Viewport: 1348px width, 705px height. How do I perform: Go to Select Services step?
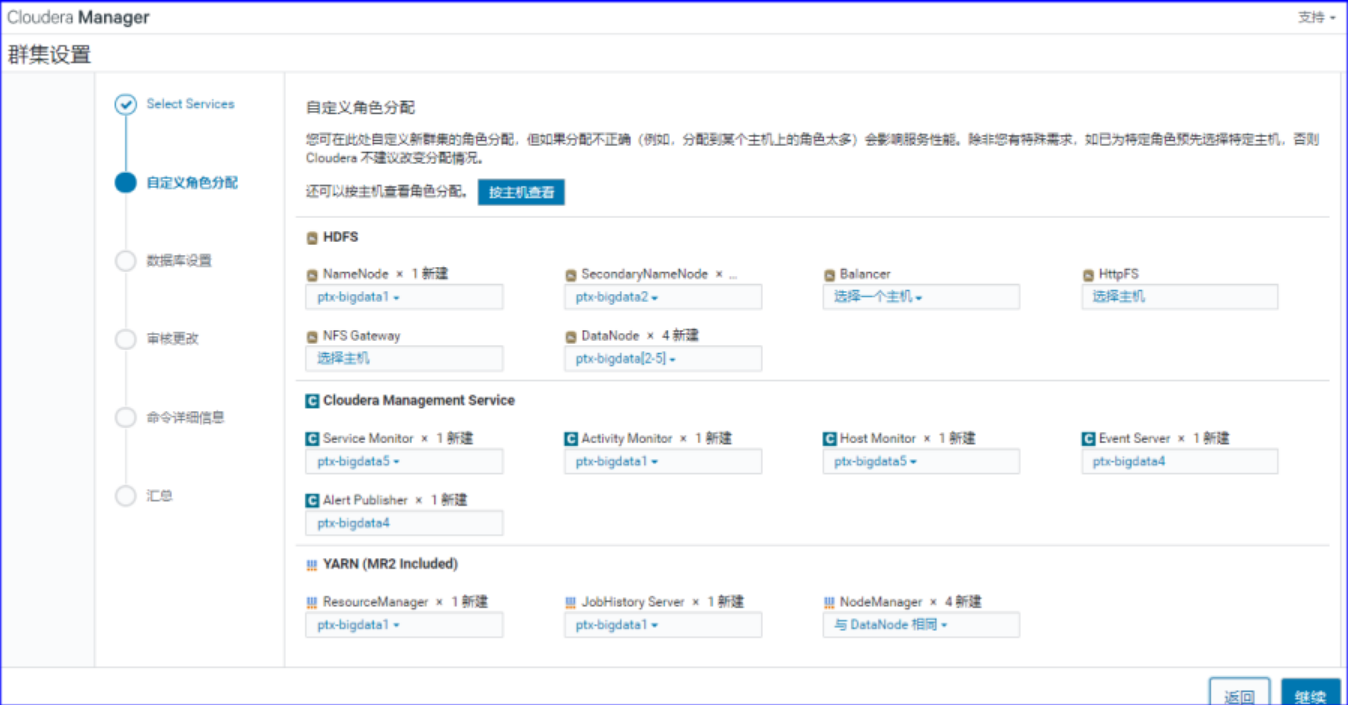click(190, 104)
